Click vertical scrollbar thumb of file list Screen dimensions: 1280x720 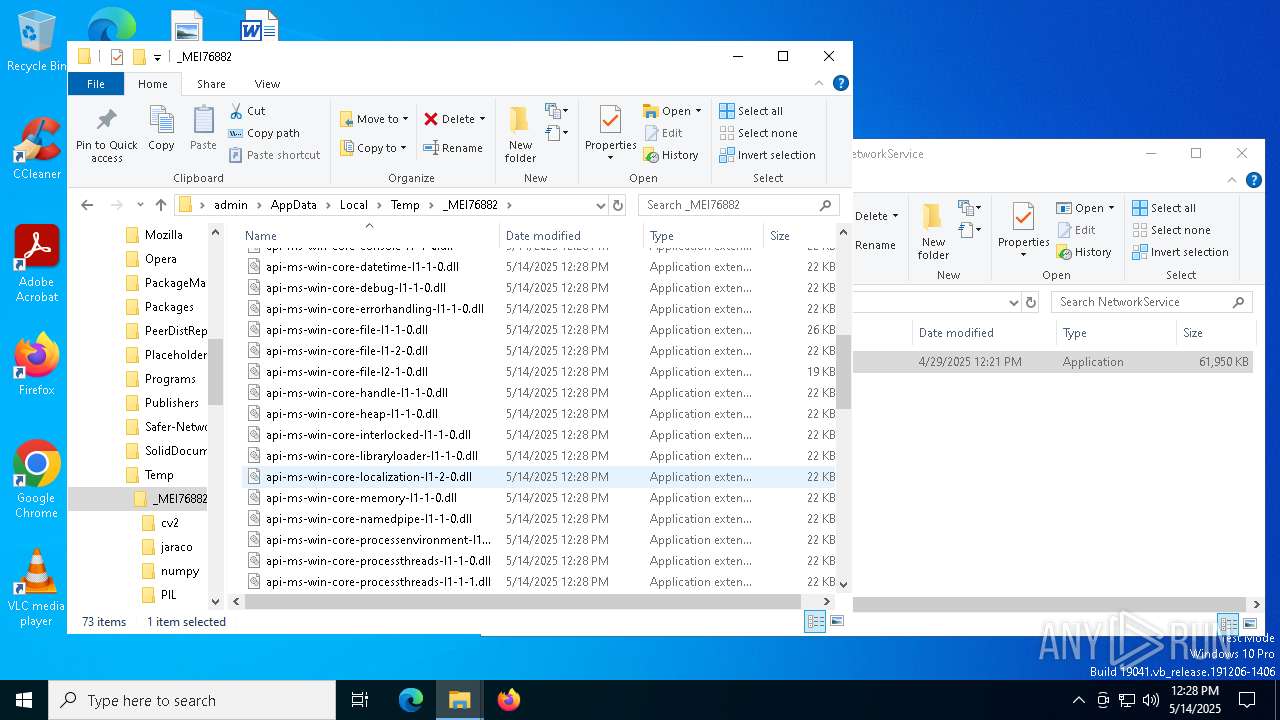click(x=843, y=372)
